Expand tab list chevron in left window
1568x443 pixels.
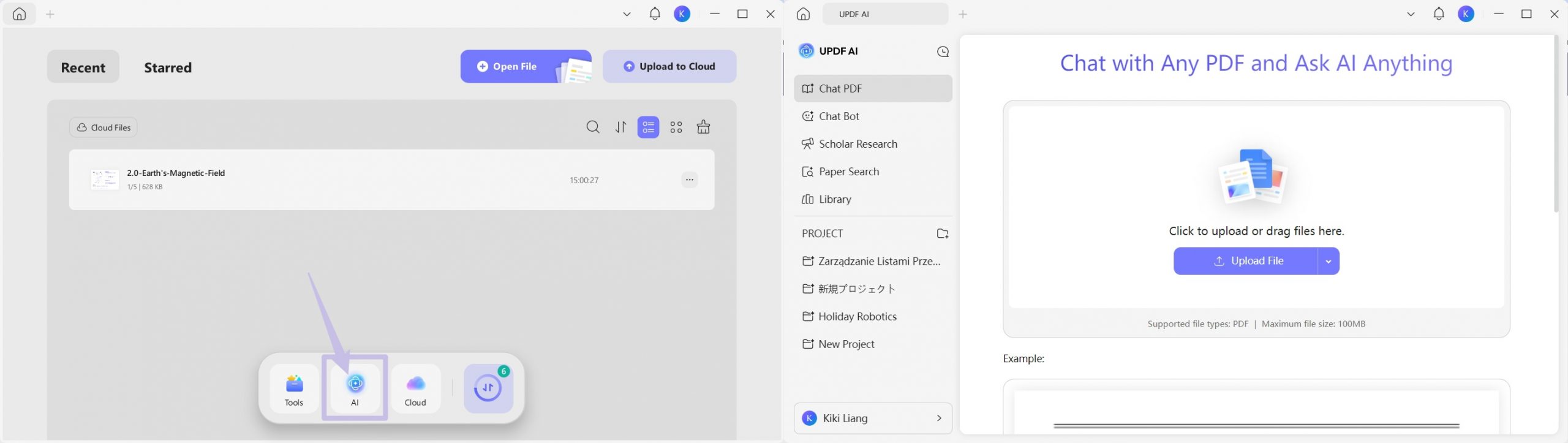click(627, 14)
